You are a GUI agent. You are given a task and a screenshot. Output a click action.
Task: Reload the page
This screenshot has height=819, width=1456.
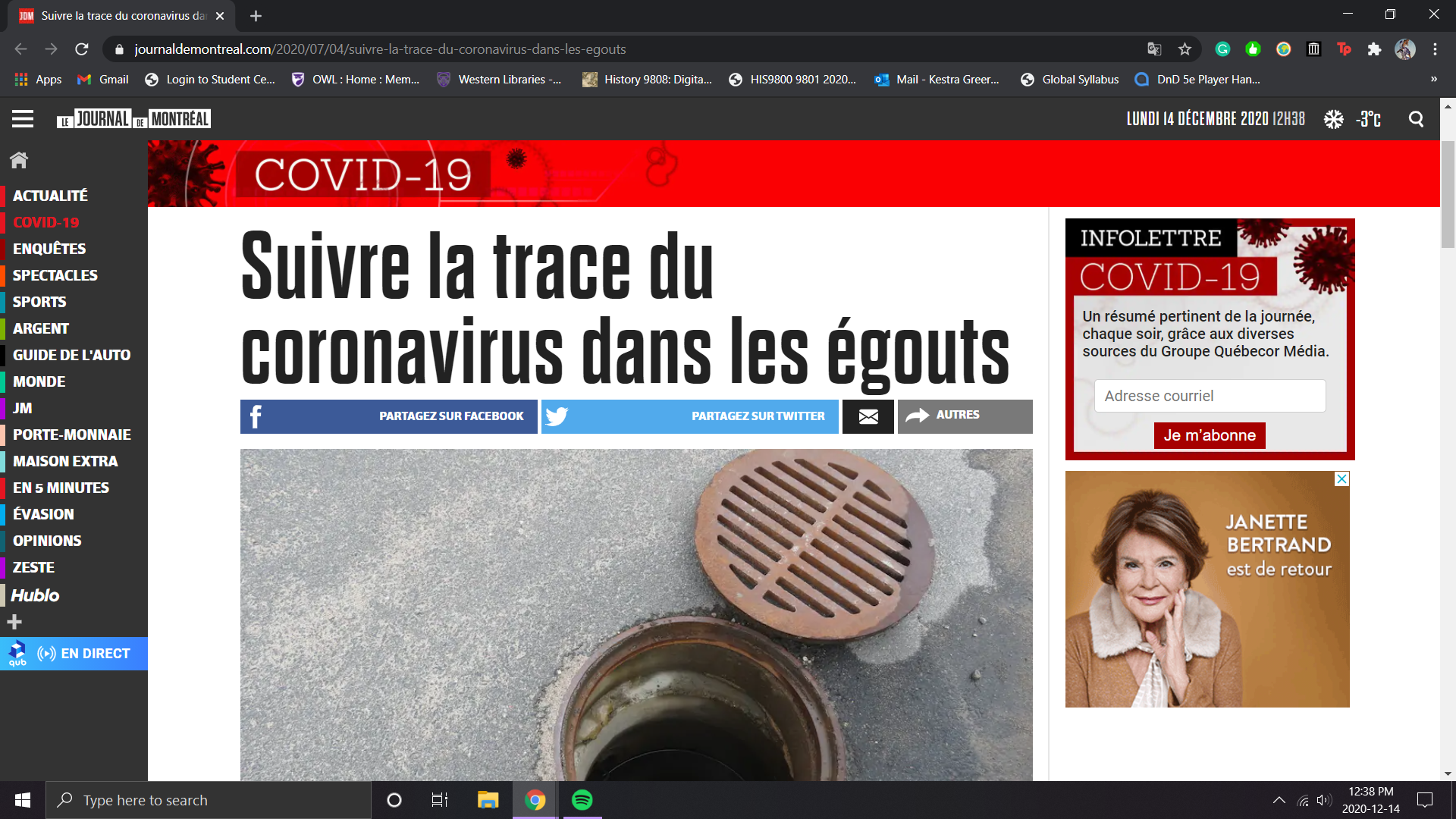tap(82, 49)
